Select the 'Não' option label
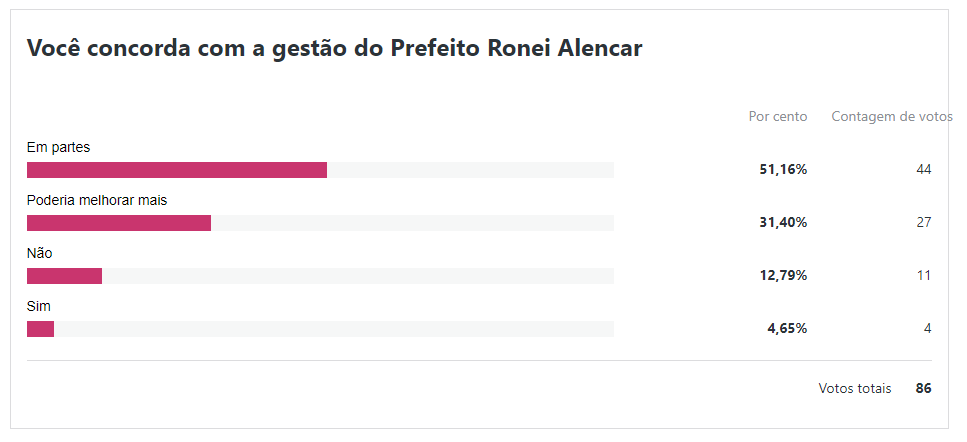Image resolution: width=967 pixels, height=442 pixels. tap(39, 253)
